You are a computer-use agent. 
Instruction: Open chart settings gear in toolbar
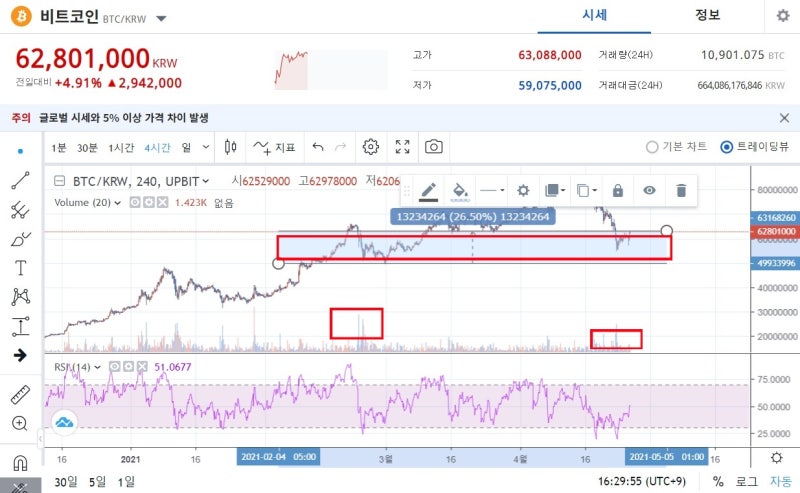click(x=370, y=147)
